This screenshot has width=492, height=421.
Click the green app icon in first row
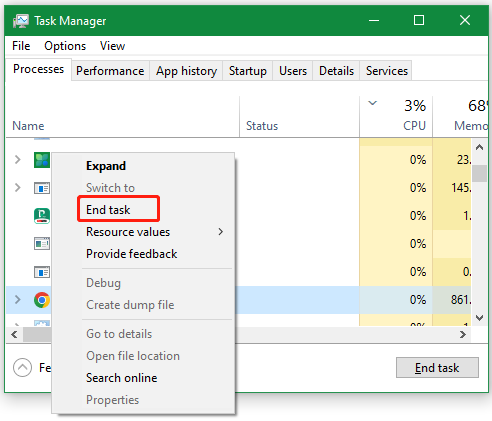(42, 160)
